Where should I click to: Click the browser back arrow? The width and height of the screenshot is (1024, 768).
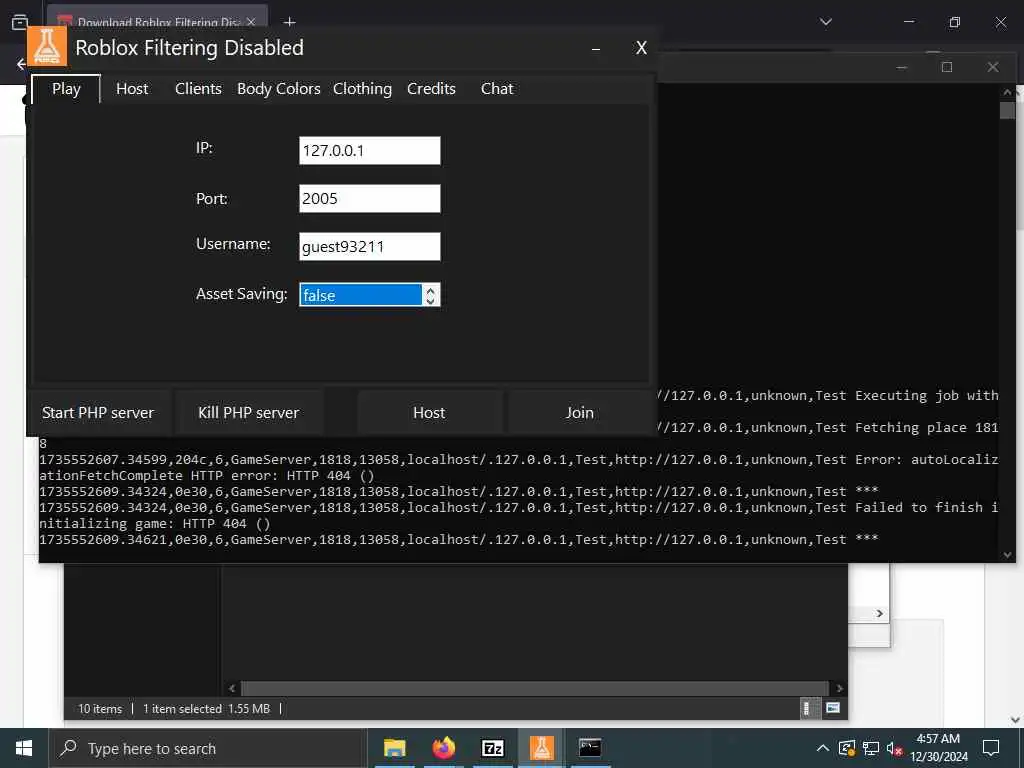click(21, 64)
